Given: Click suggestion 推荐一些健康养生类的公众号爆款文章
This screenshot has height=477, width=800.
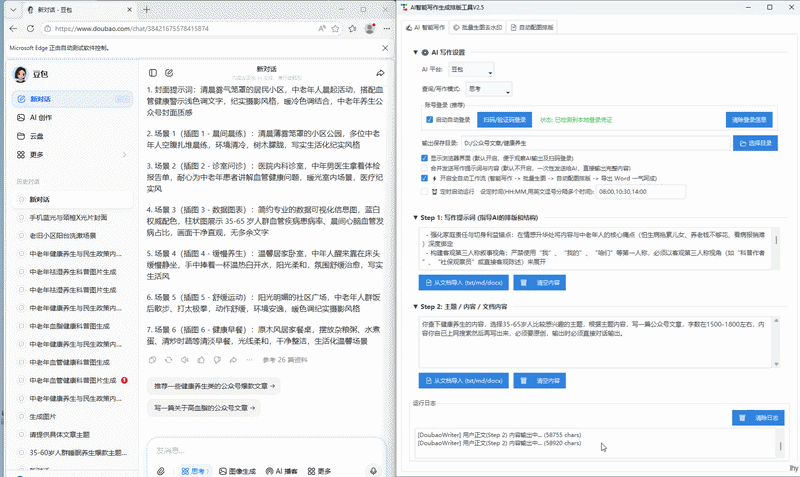Looking at the screenshot, I should [214, 386].
